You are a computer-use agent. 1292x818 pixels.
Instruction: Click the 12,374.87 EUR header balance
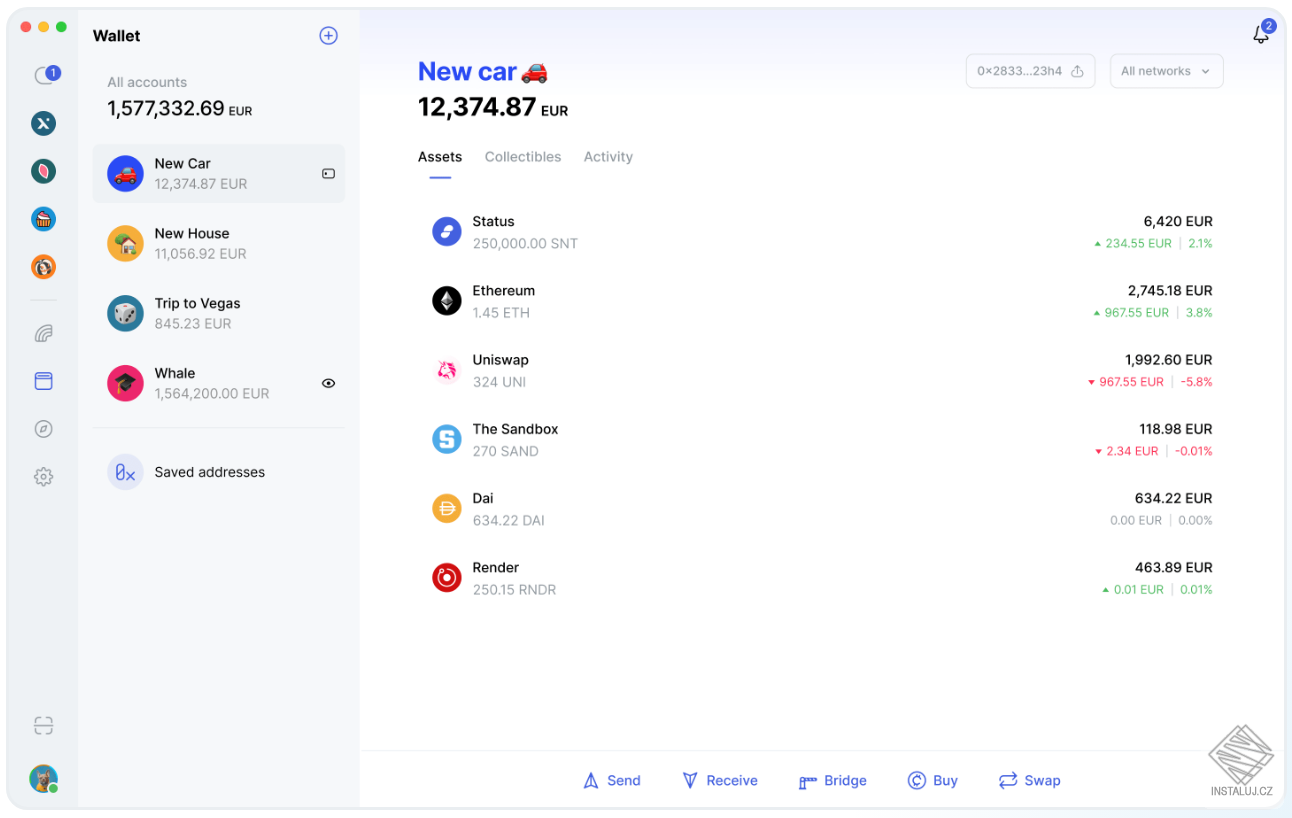(493, 107)
